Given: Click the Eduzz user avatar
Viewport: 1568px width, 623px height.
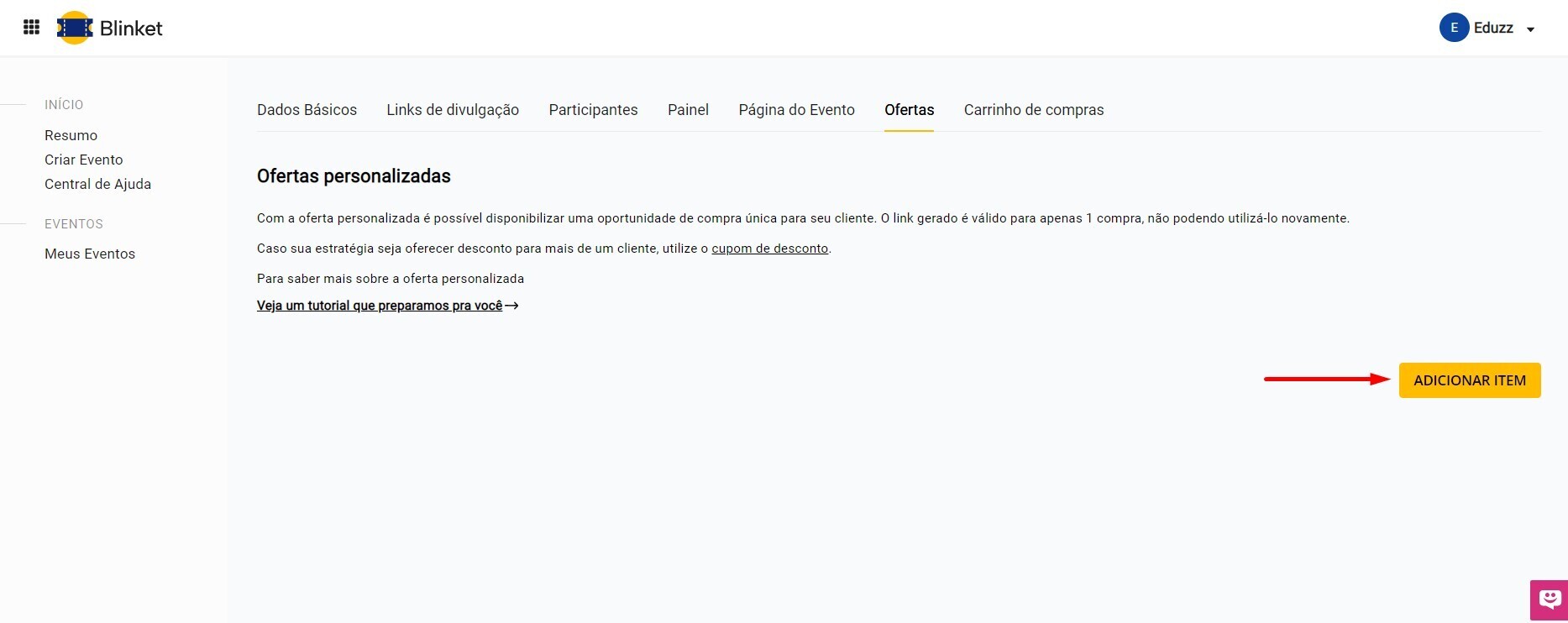Looking at the screenshot, I should click(x=1453, y=28).
